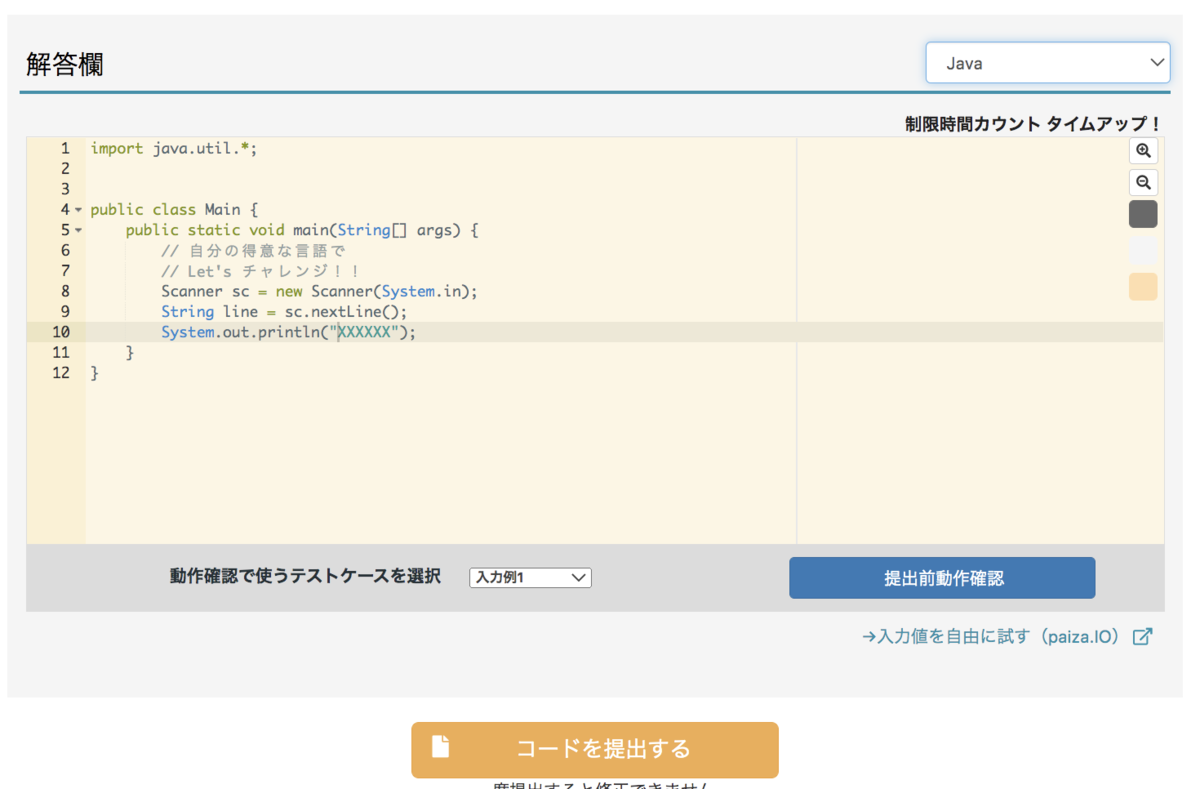The height and width of the screenshot is (789, 1200).
Task: Collapse the main method fold on line 5
Action: pos(79,230)
